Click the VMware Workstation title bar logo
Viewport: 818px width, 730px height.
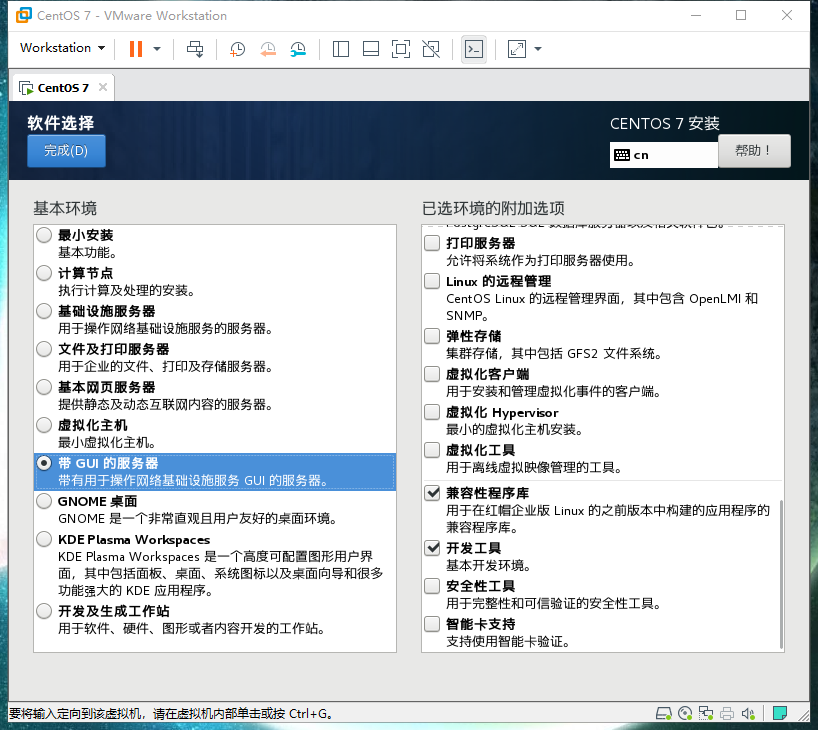[x=23, y=15]
